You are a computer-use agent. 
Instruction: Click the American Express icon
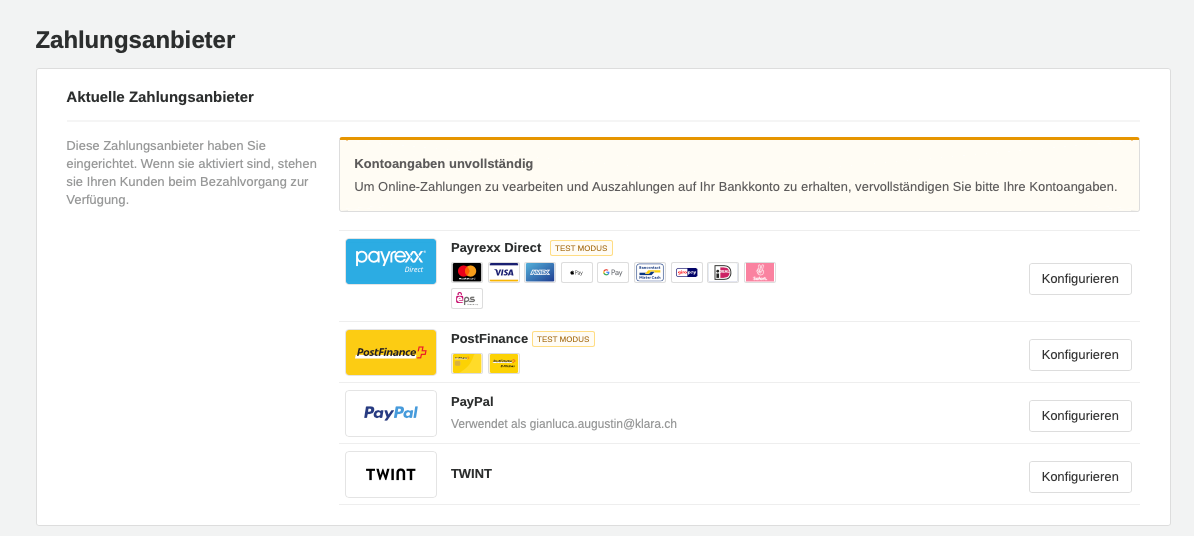(540, 273)
